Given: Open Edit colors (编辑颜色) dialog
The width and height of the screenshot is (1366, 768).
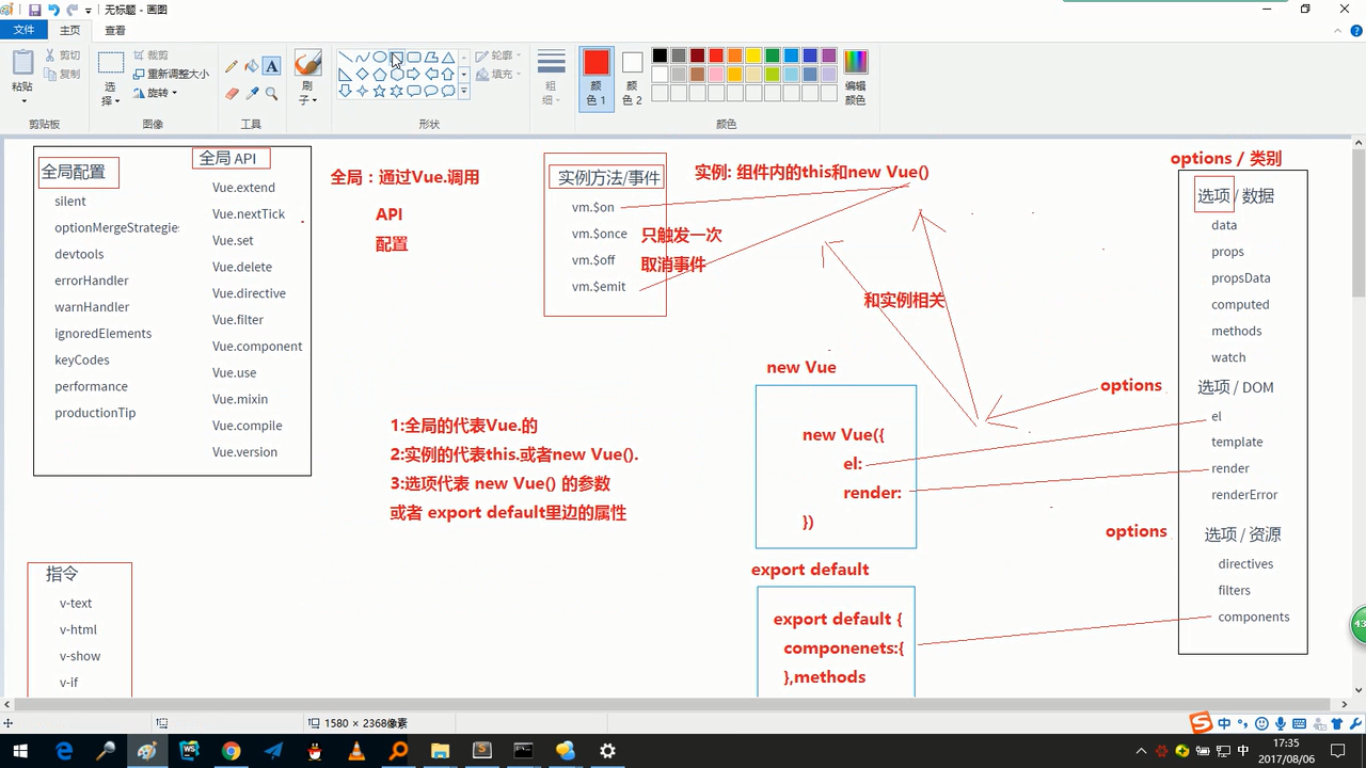Looking at the screenshot, I should pyautogui.click(x=856, y=77).
